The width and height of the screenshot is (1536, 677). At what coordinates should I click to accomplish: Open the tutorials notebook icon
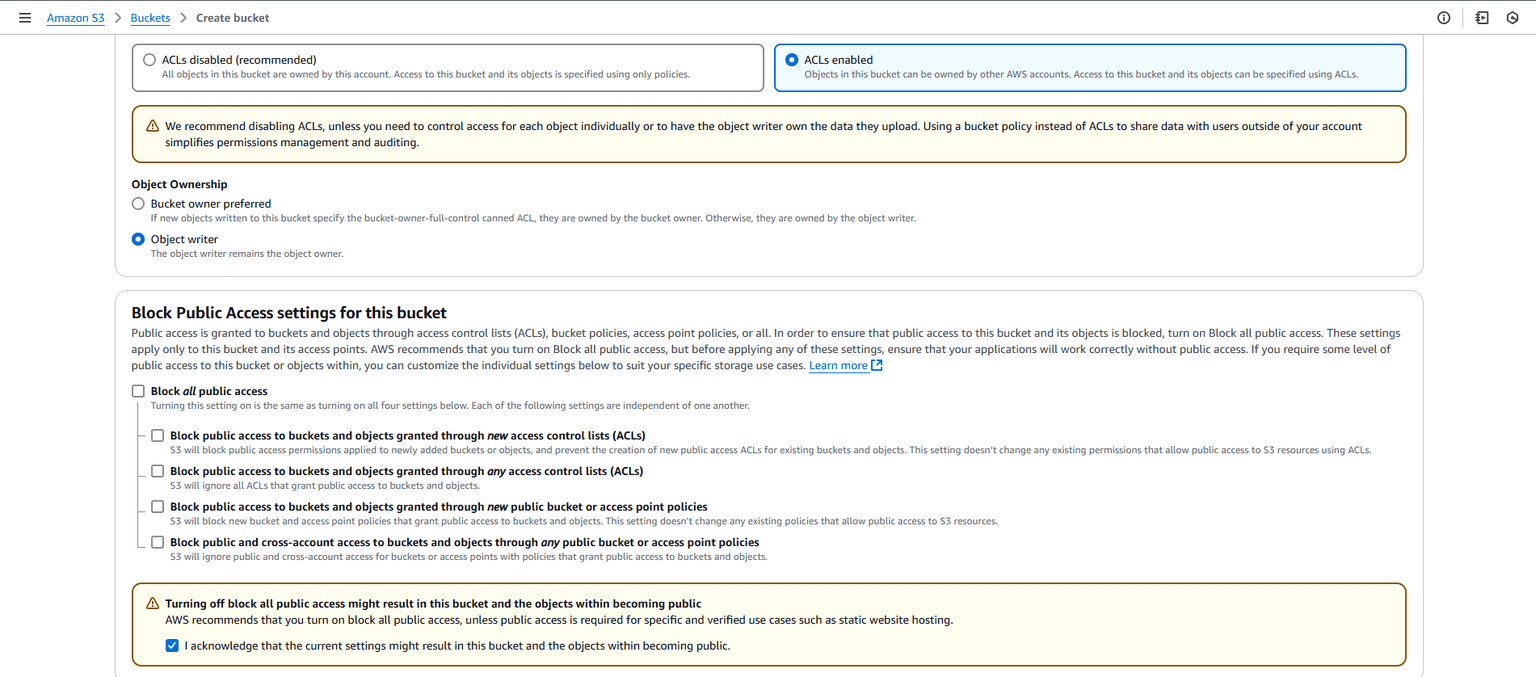[x=1481, y=18]
